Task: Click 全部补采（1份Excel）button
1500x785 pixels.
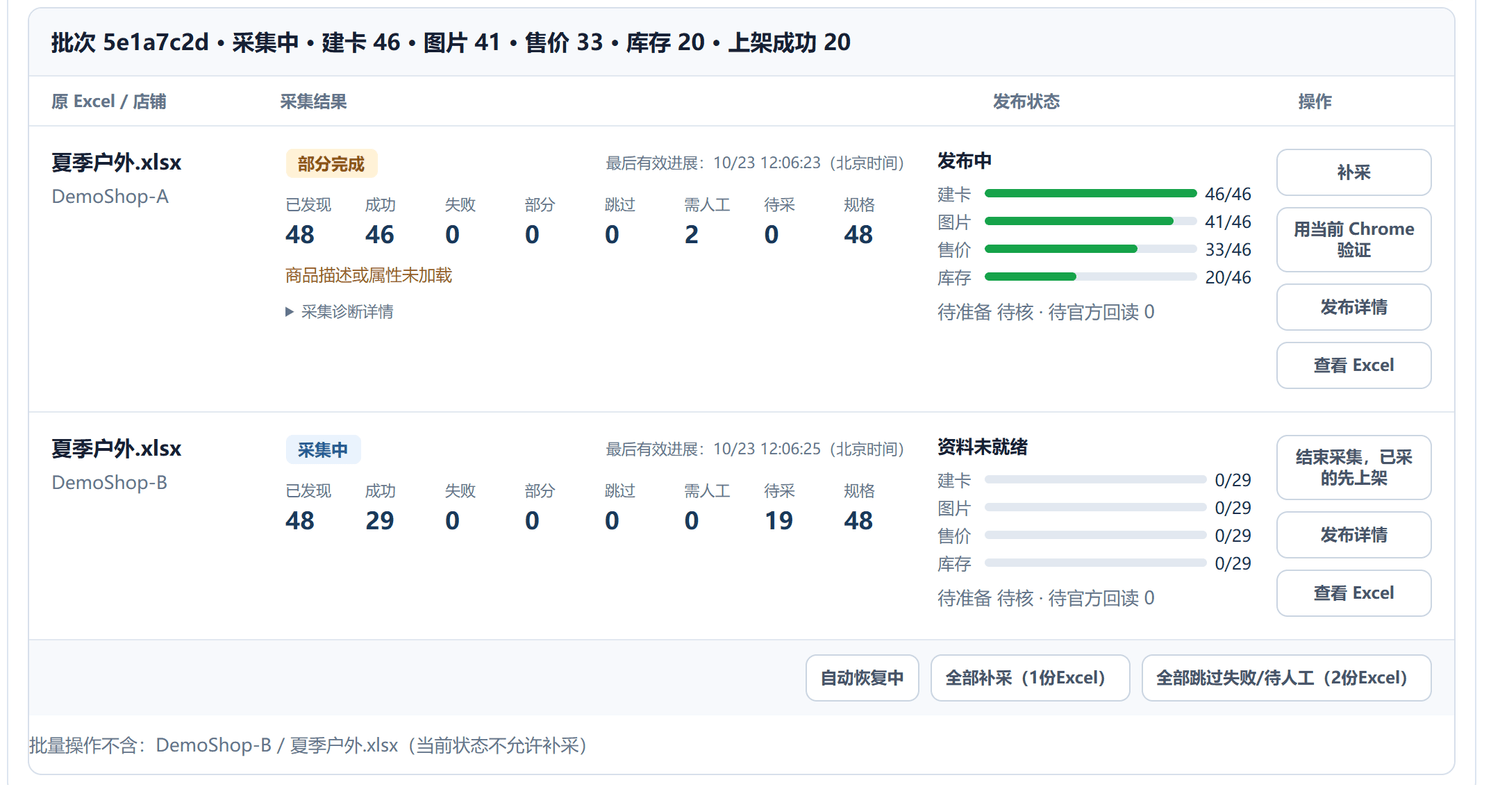Action: pyautogui.click(x=1030, y=678)
